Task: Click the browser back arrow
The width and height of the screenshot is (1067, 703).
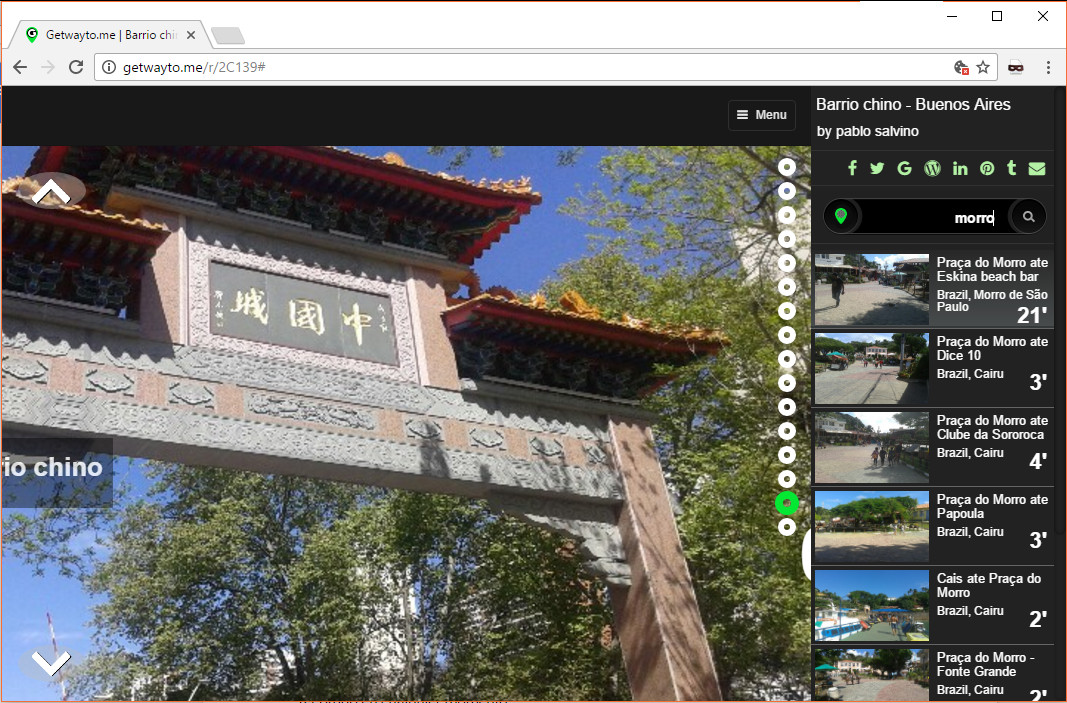Action: click(20, 67)
